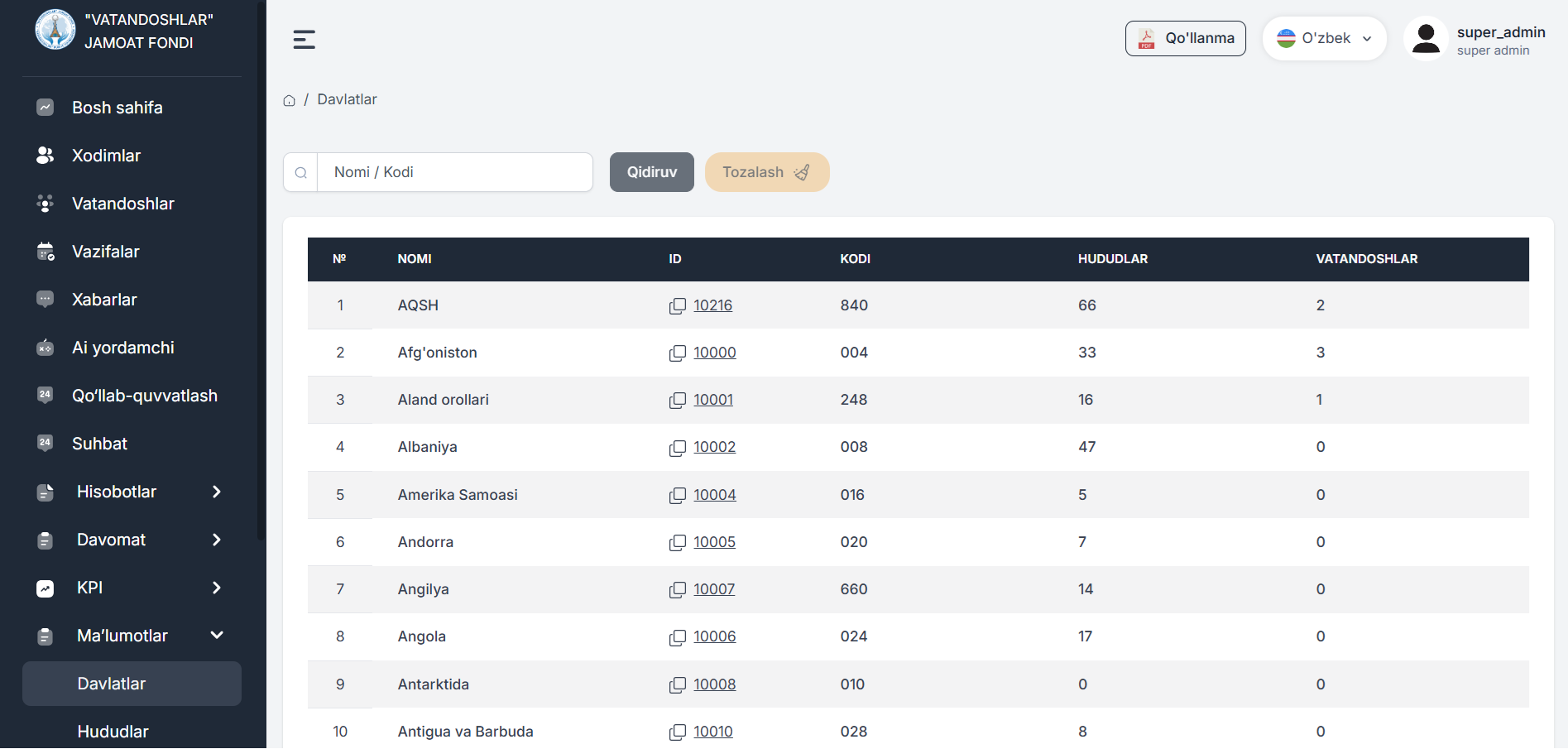Click the copy icon beside ID 10008
The image size is (1568, 749).
[x=677, y=685]
